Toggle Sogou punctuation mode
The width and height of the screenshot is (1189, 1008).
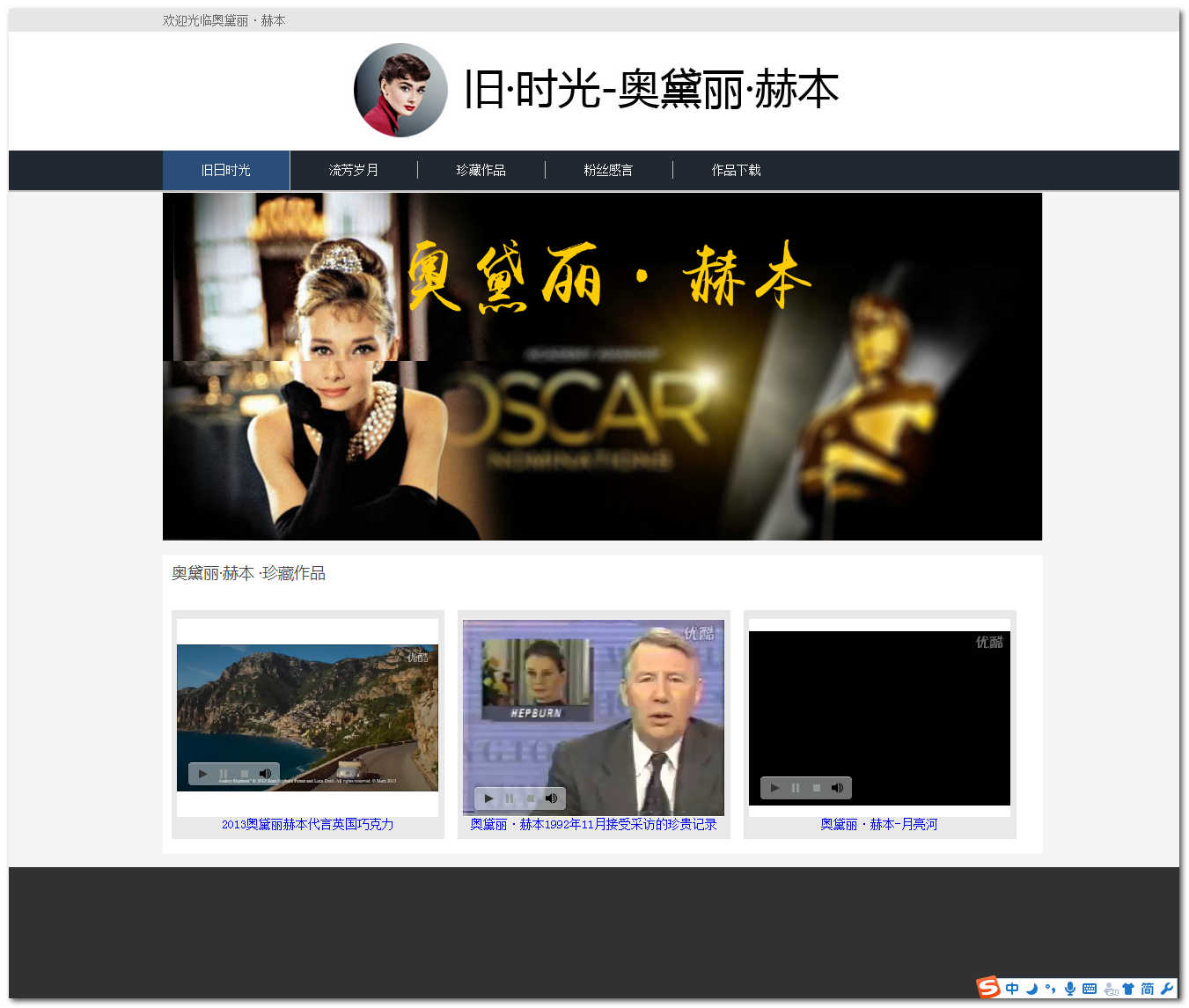(x=1050, y=989)
